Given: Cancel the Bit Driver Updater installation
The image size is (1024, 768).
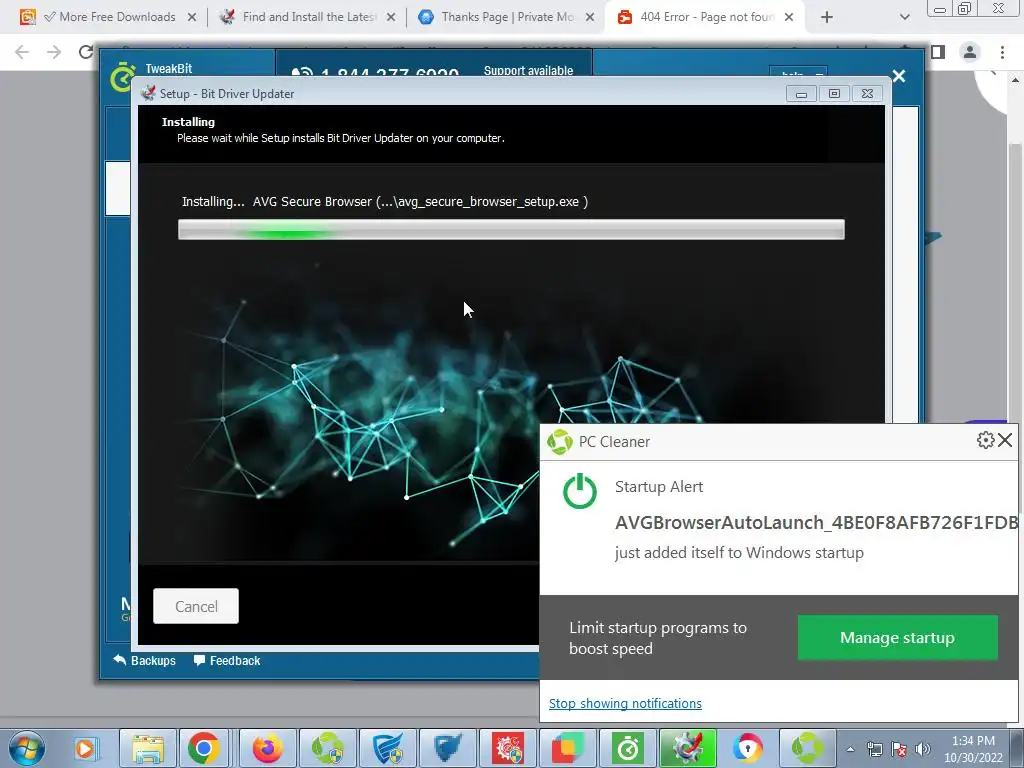Looking at the screenshot, I should (x=196, y=606).
